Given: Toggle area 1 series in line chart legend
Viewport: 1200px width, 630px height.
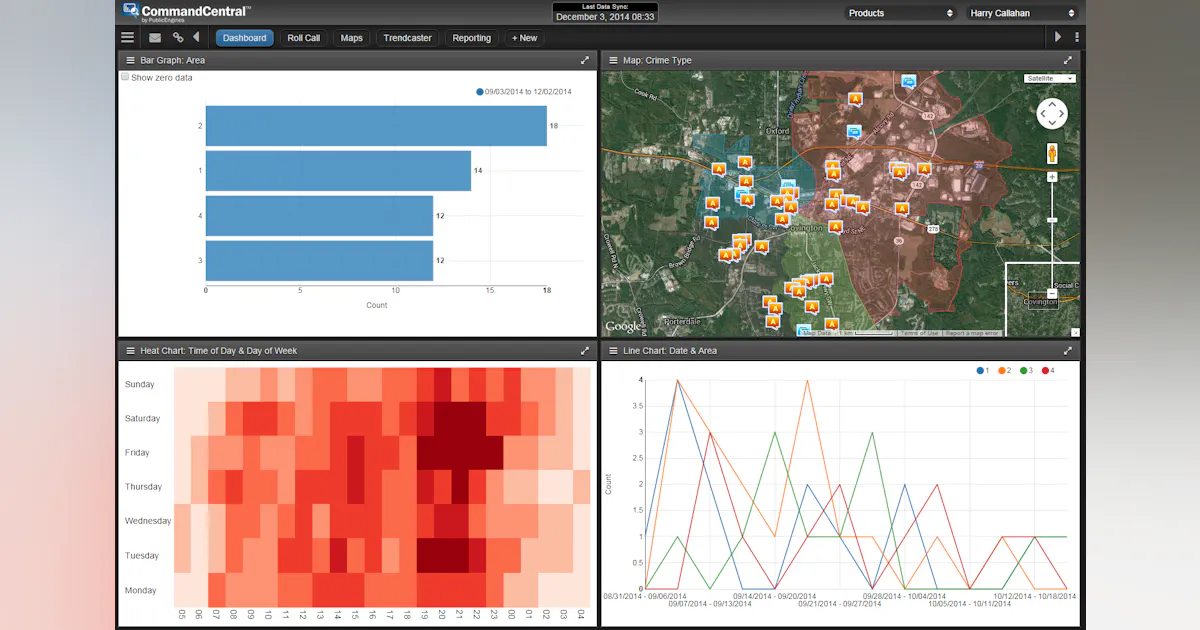Looking at the screenshot, I should point(982,370).
